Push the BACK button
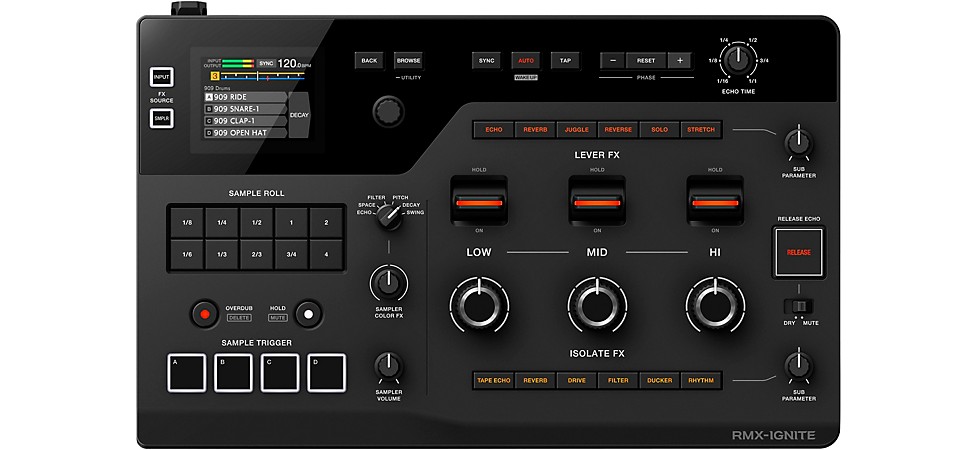This screenshot has height=450, width=976. tap(369, 60)
